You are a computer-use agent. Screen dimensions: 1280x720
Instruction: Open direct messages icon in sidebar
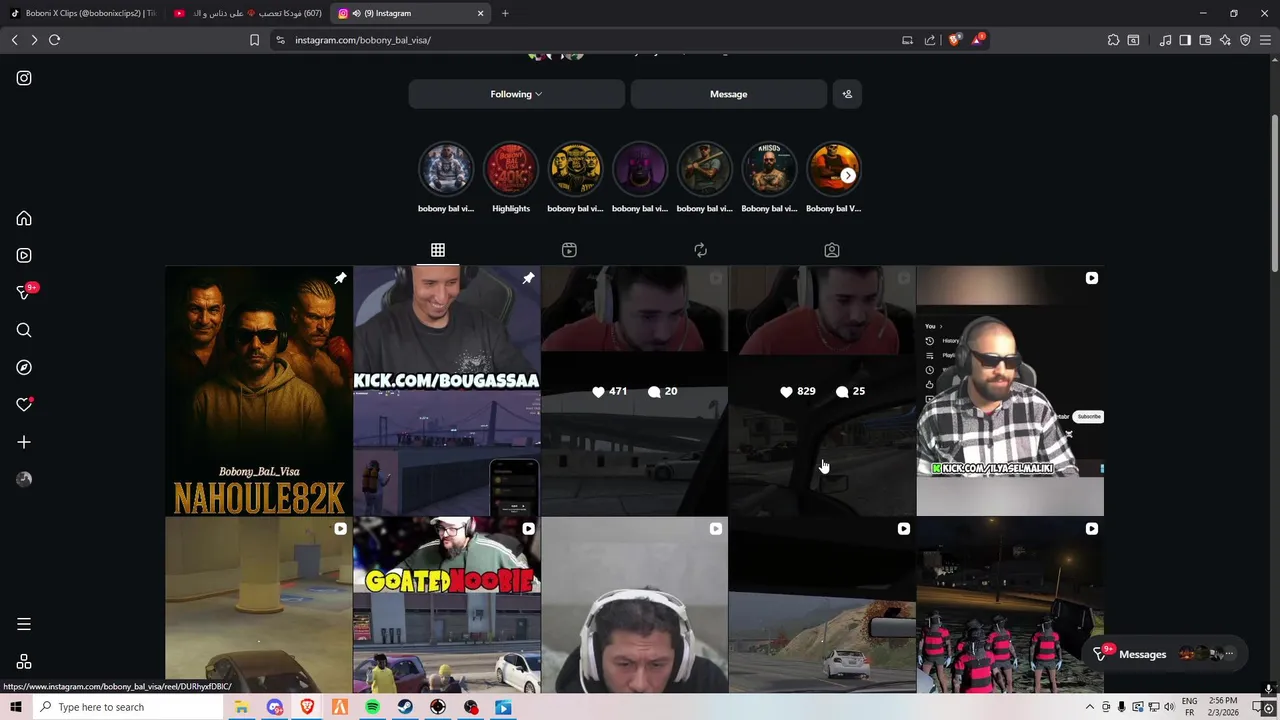[24, 292]
